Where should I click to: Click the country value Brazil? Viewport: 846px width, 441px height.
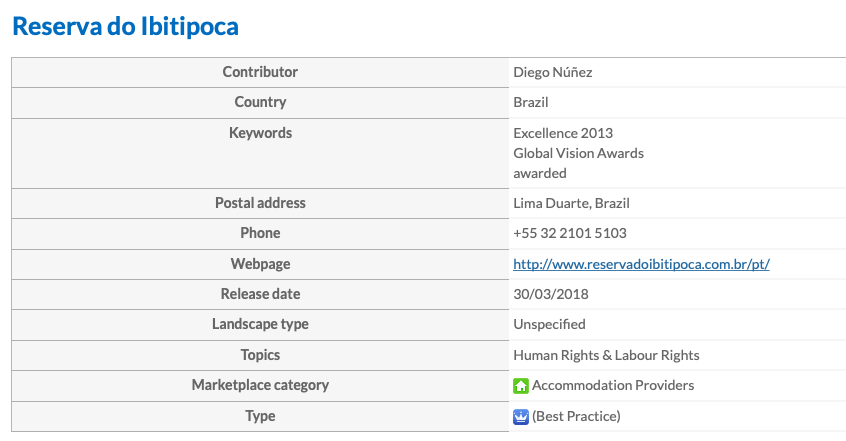click(530, 103)
